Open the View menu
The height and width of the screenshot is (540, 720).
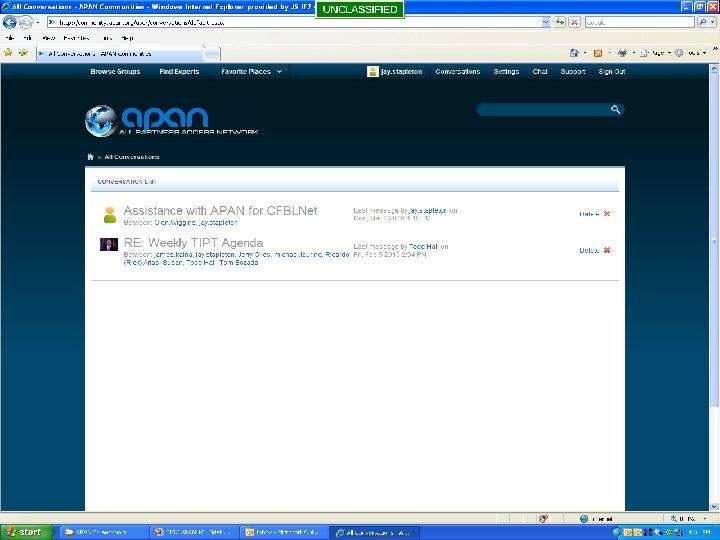48,38
